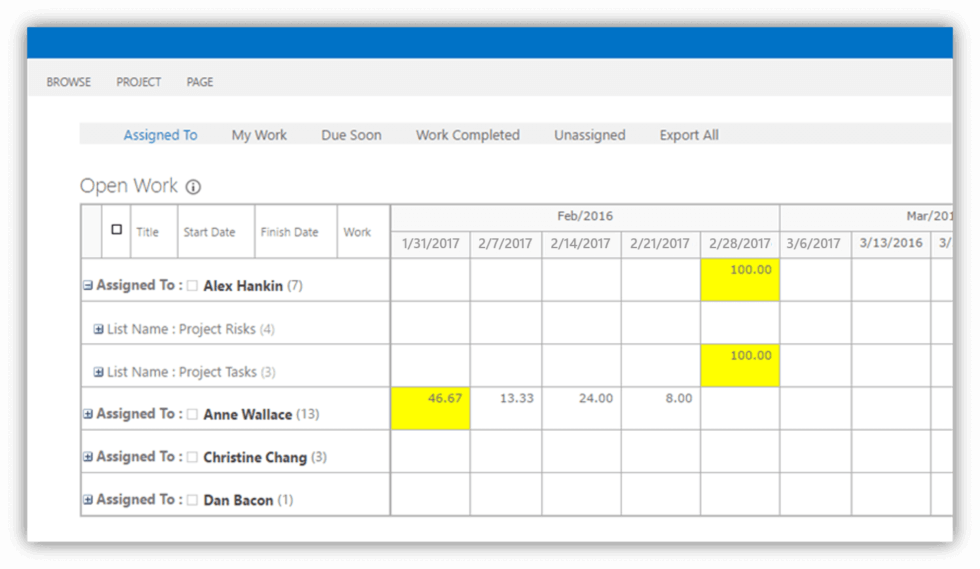Viewport: 980px width, 569px height.
Task: Click yellow 46.67 cell for Anne Wallace
Action: point(430,409)
